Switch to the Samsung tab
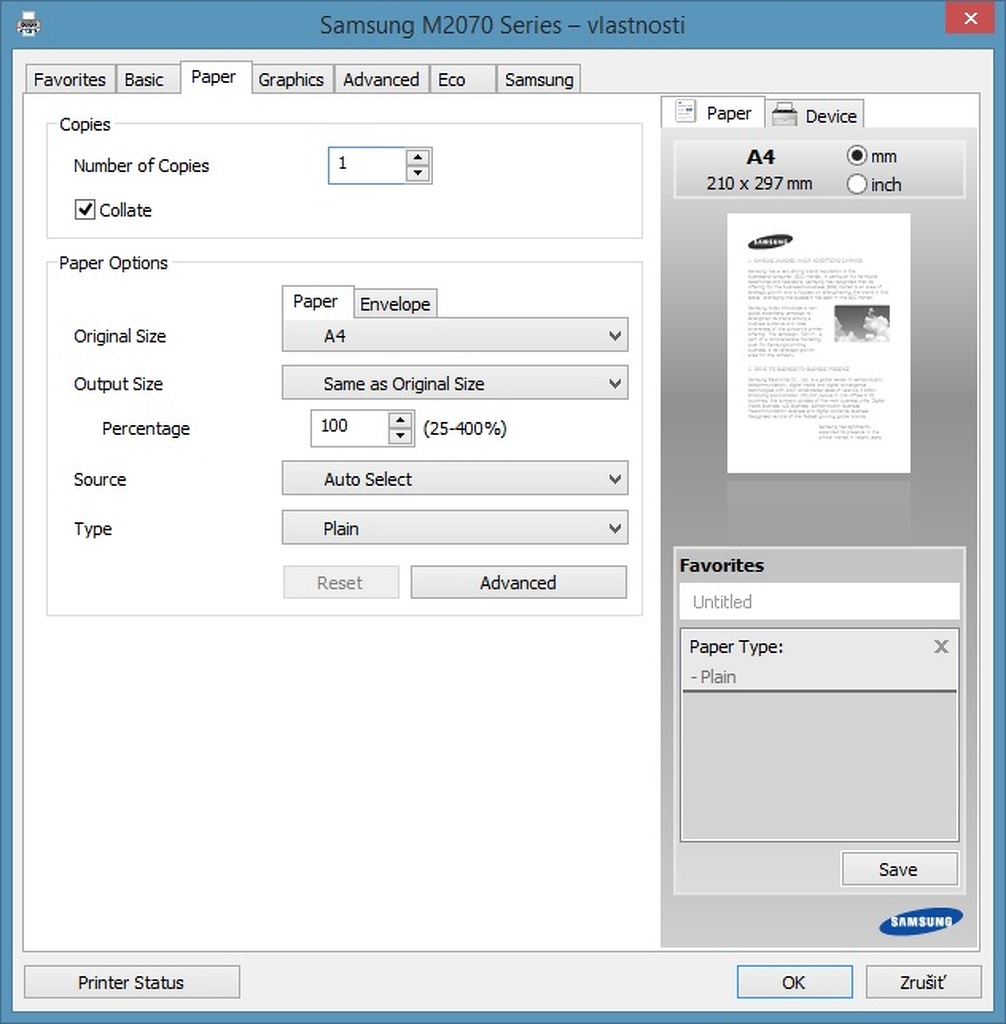Screen dimensions: 1006x1024 (x=538, y=80)
